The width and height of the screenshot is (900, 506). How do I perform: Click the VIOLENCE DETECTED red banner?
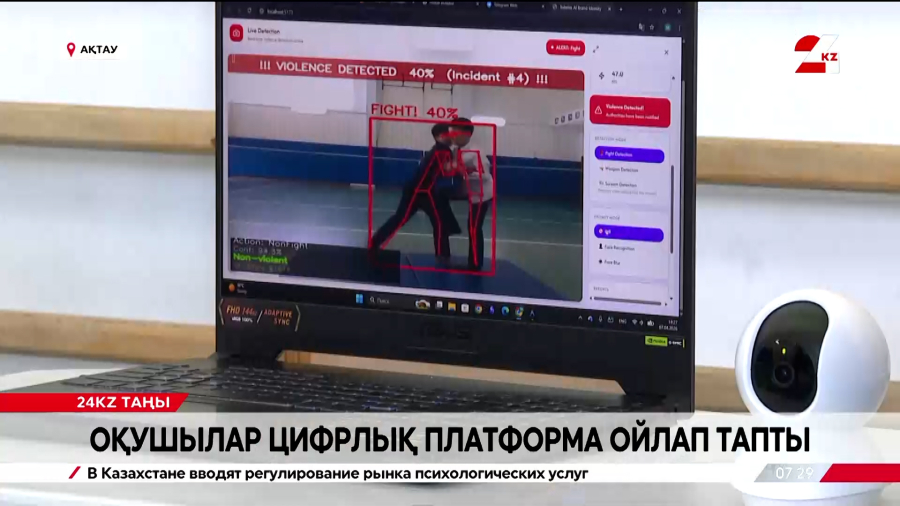click(x=405, y=73)
